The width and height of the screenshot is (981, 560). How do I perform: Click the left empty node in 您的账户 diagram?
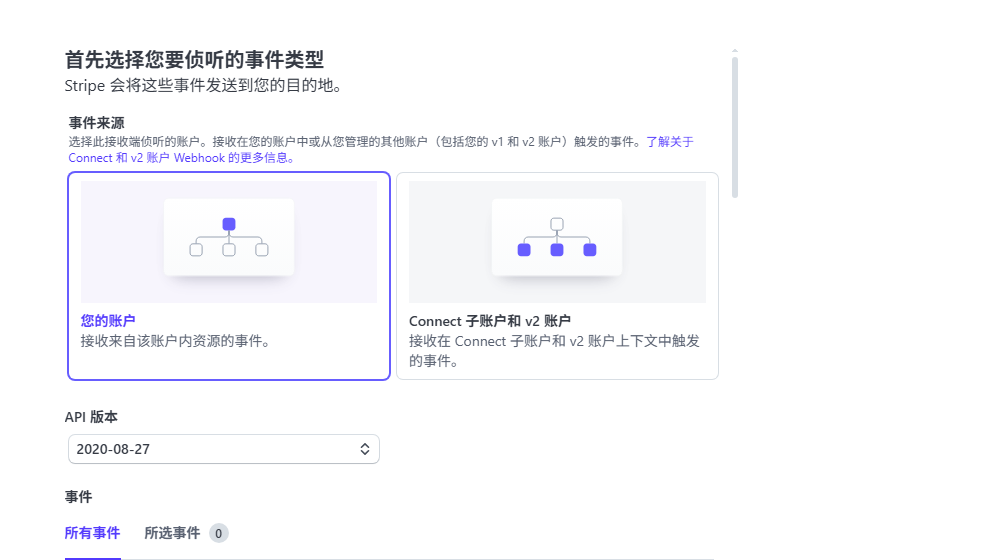pyautogui.click(x=196, y=249)
